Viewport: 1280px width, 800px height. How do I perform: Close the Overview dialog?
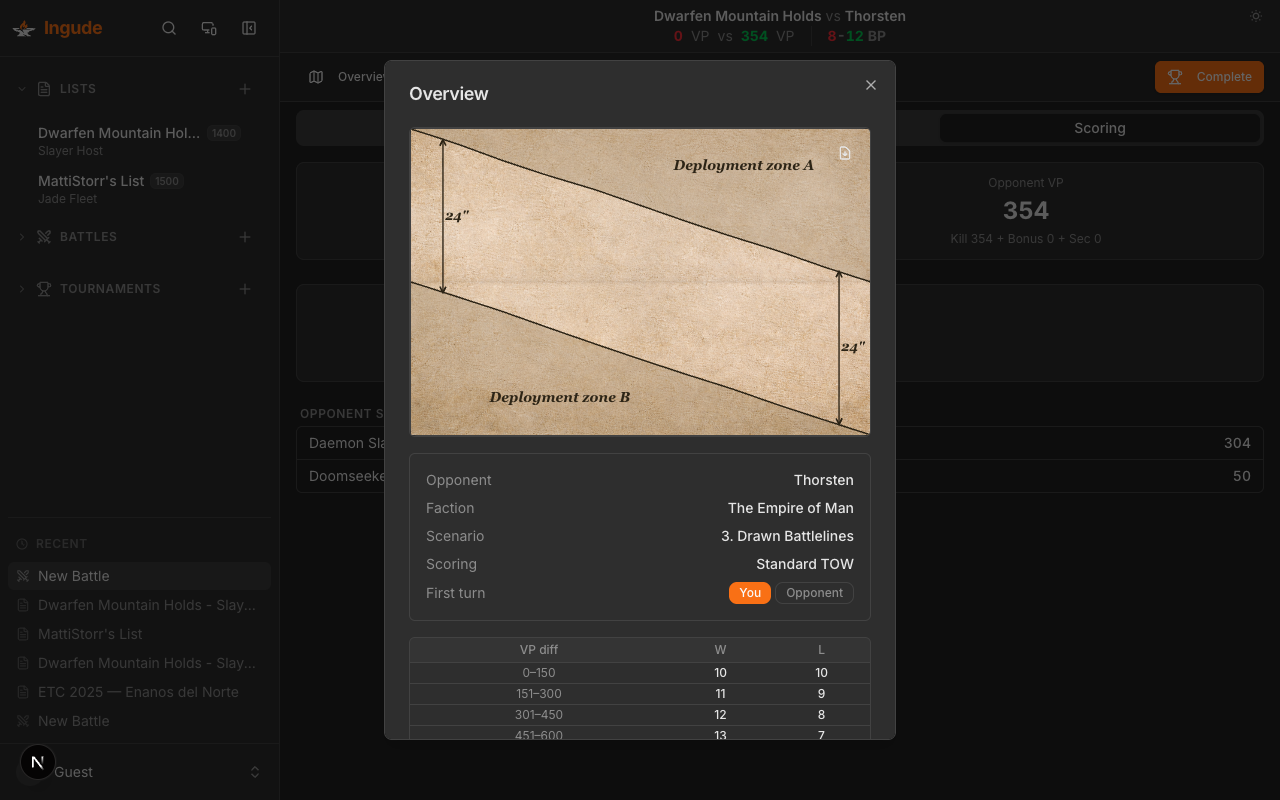(871, 85)
